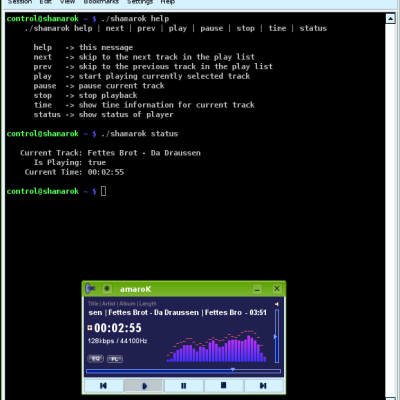Toggle the EQ equalizer button
Screen dimensions: 400x400
pyautogui.click(x=96, y=359)
